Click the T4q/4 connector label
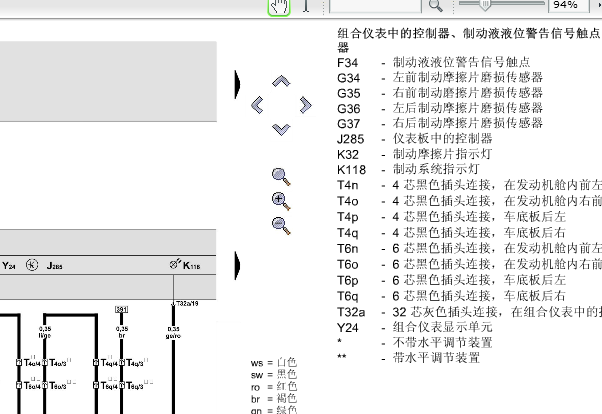The width and height of the screenshot is (602, 414). click(x=109, y=363)
